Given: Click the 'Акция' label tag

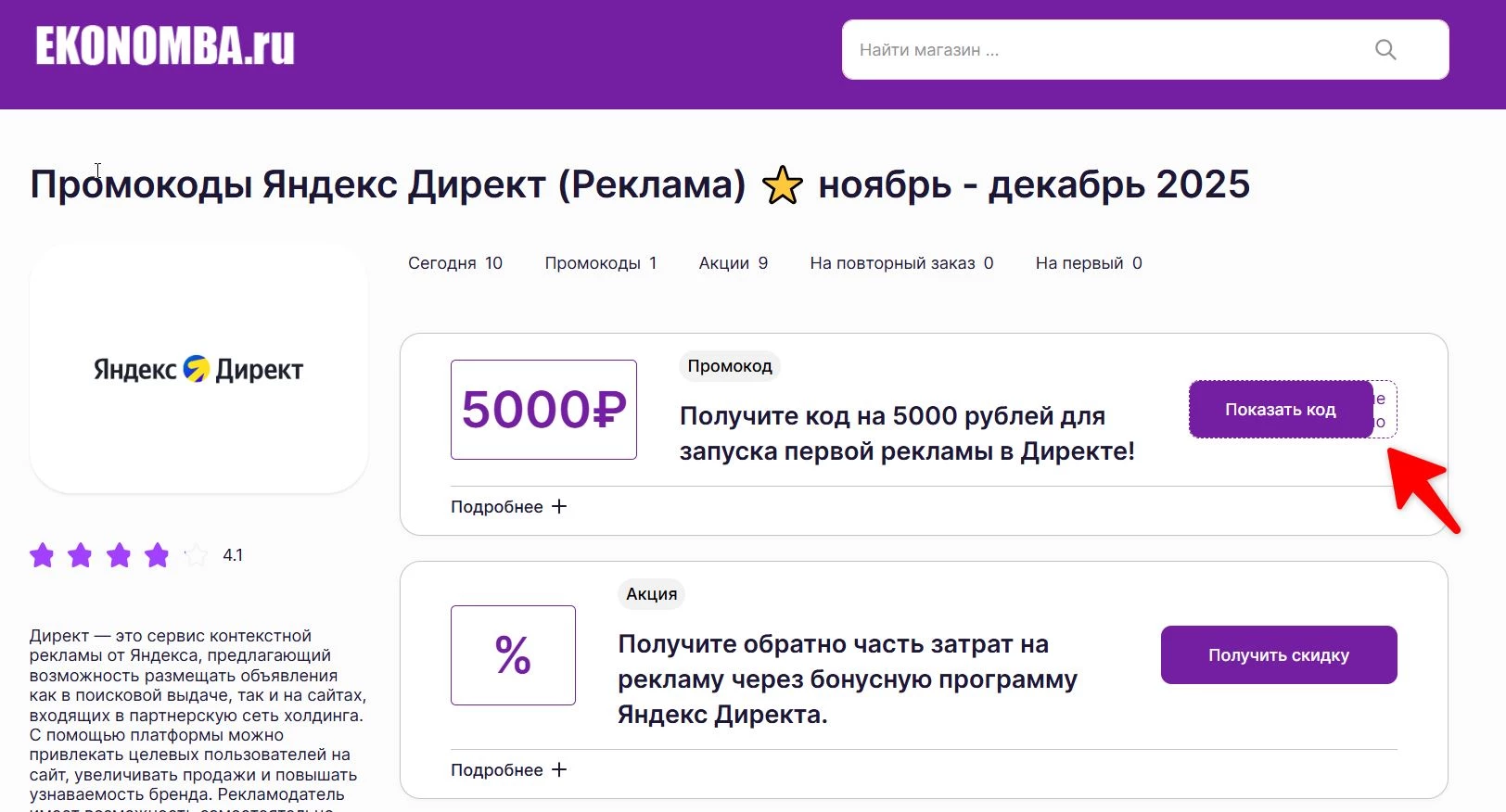Looking at the screenshot, I should point(651,594).
